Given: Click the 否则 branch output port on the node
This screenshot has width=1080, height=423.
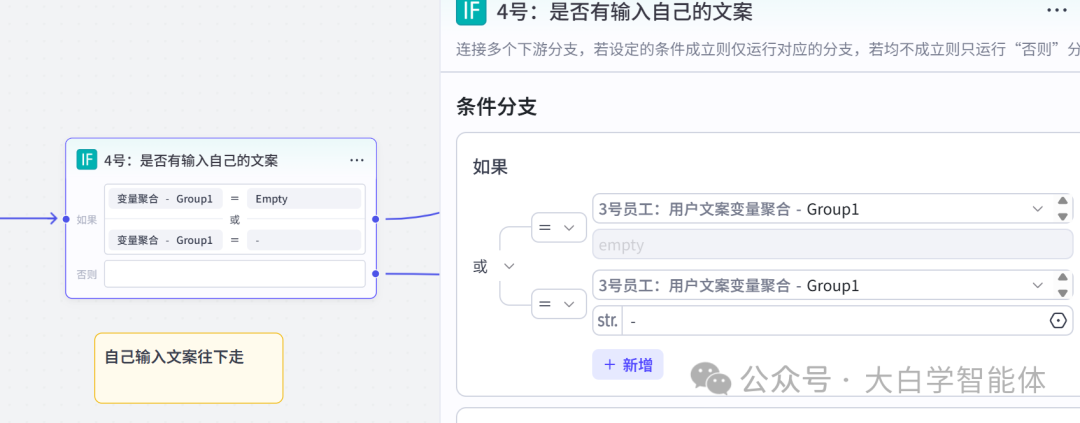Looking at the screenshot, I should coord(375,274).
